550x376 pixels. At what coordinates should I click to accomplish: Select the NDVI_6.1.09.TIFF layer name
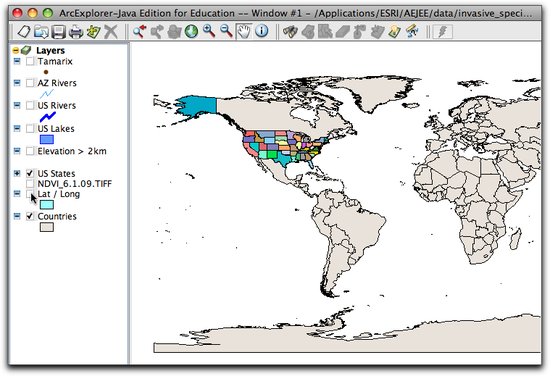[74, 183]
